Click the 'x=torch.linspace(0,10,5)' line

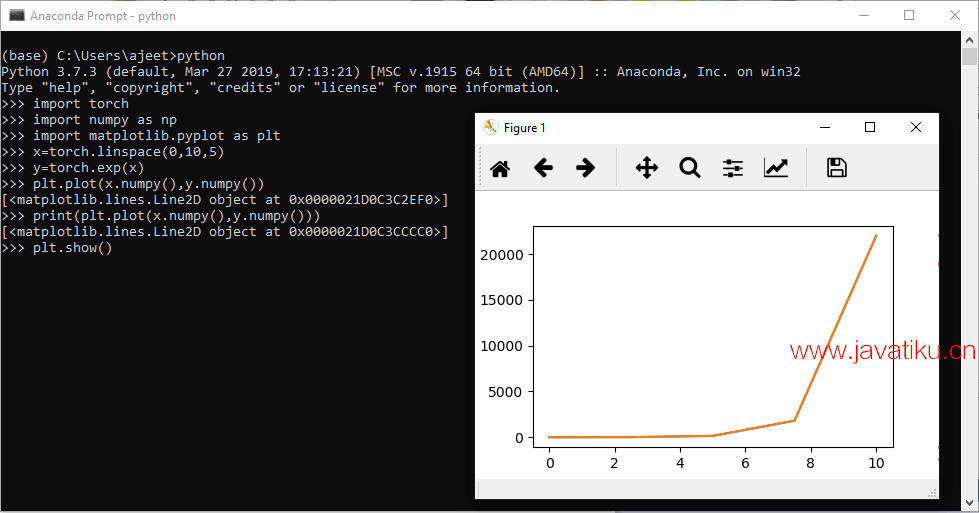click(113, 152)
